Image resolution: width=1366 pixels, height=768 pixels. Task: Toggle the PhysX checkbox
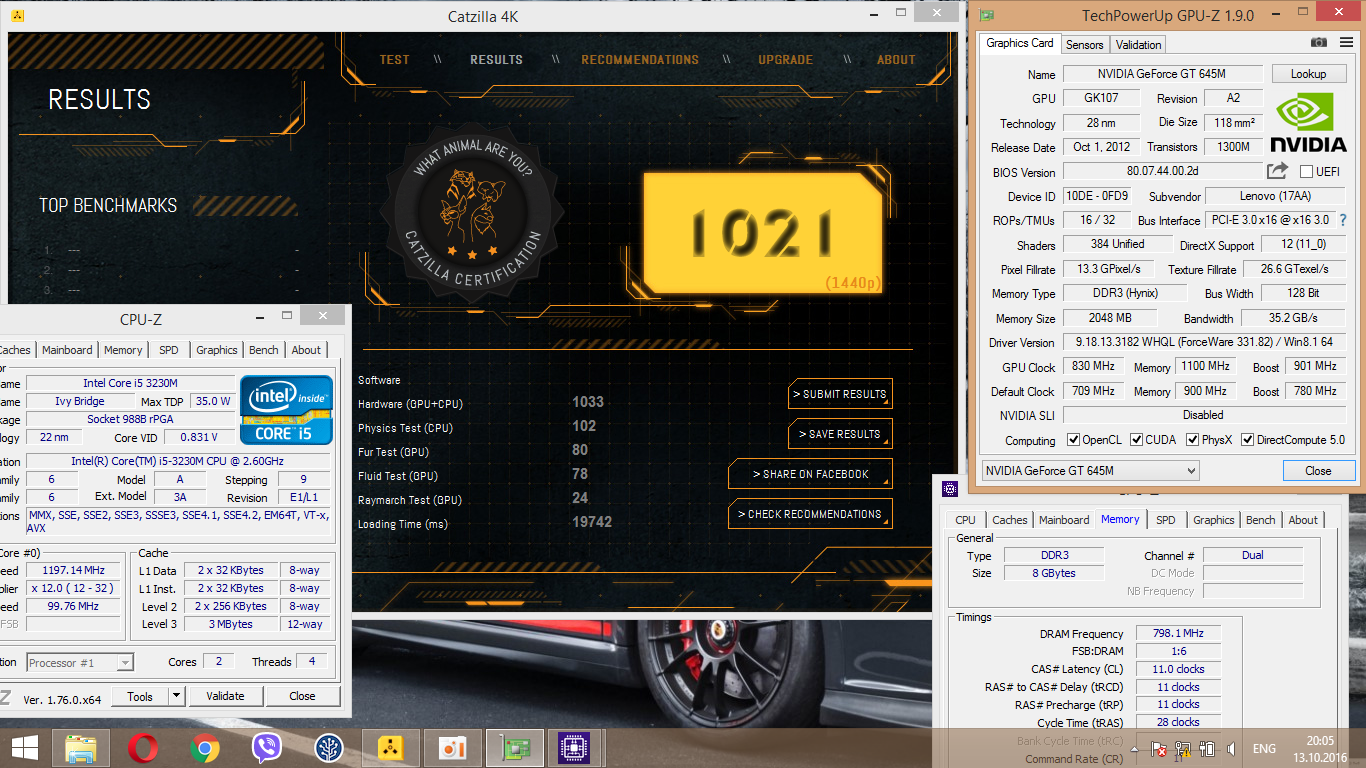tap(1192, 440)
